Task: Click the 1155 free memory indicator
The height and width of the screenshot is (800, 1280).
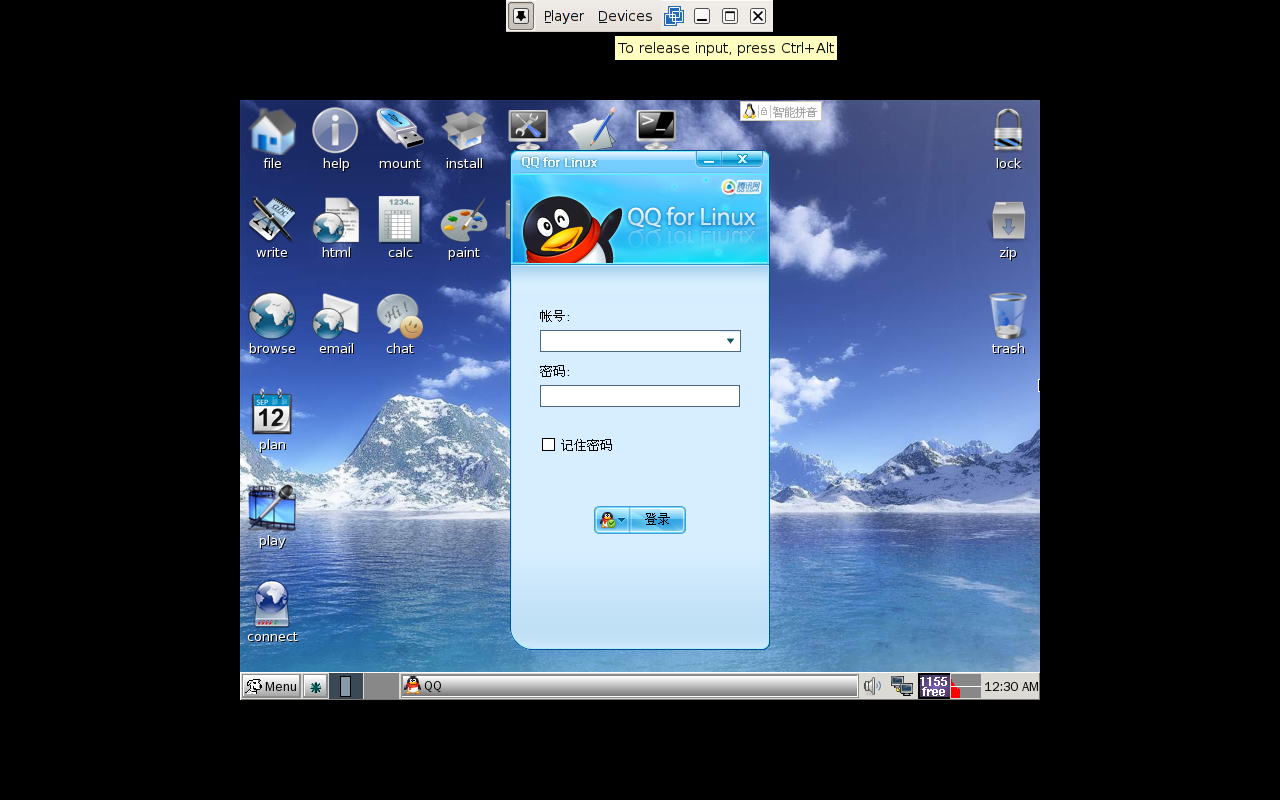Action: point(934,686)
